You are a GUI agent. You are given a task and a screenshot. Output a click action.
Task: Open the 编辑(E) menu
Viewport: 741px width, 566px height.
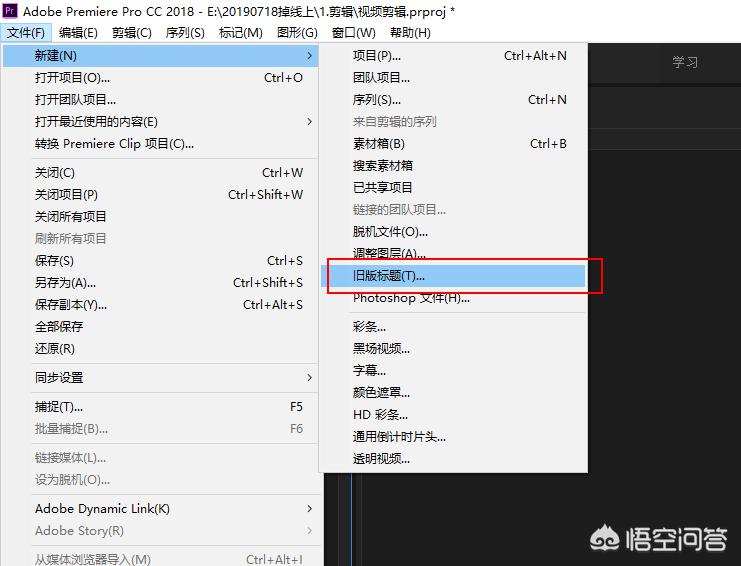pyautogui.click(x=78, y=33)
